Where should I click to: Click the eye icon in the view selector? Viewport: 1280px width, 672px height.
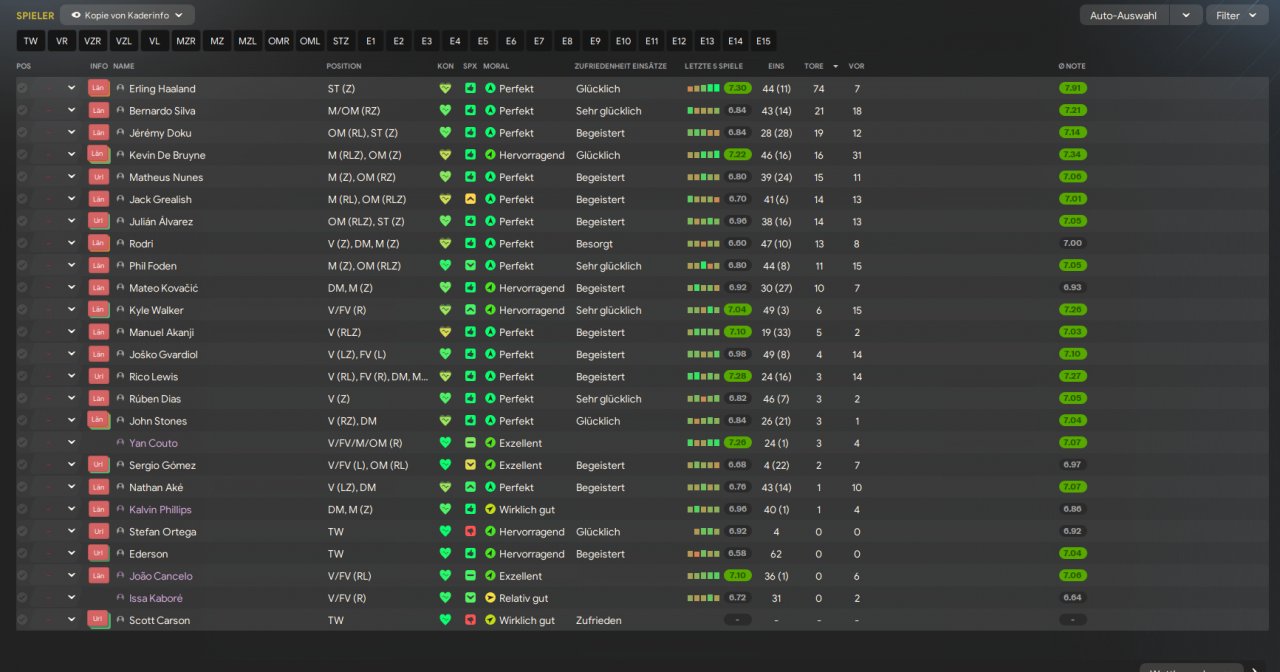point(76,15)
